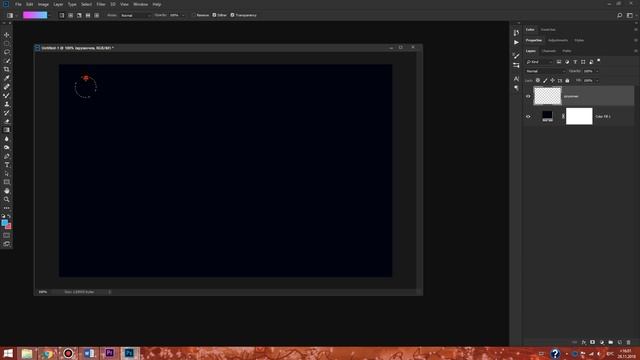Open the layer Fill dropdown arrow

[x=597, y=80]
